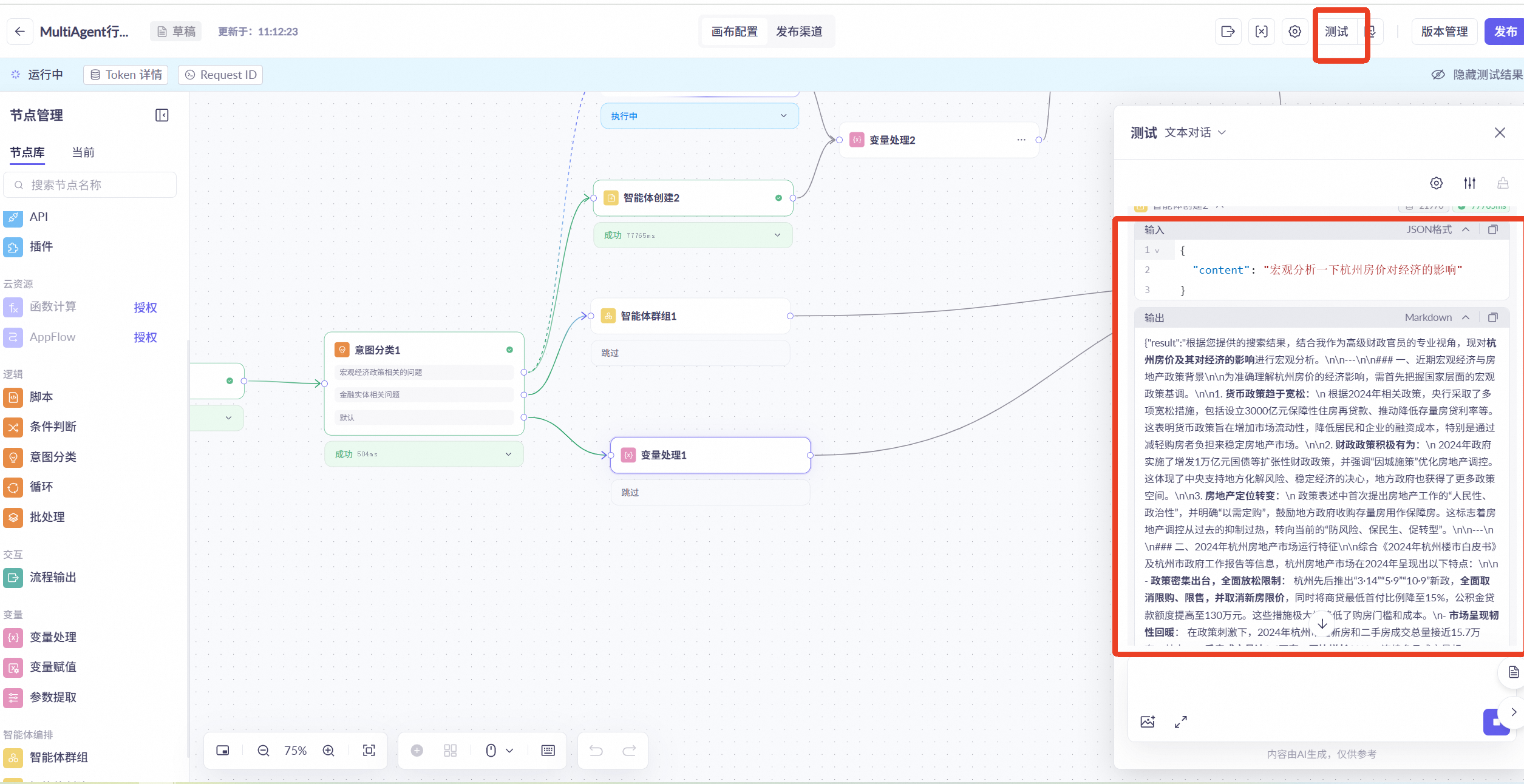Click the undo arrow icon
Image resolution: width=1524 pixels, height=784 pixels.
[x=596, y=751]
